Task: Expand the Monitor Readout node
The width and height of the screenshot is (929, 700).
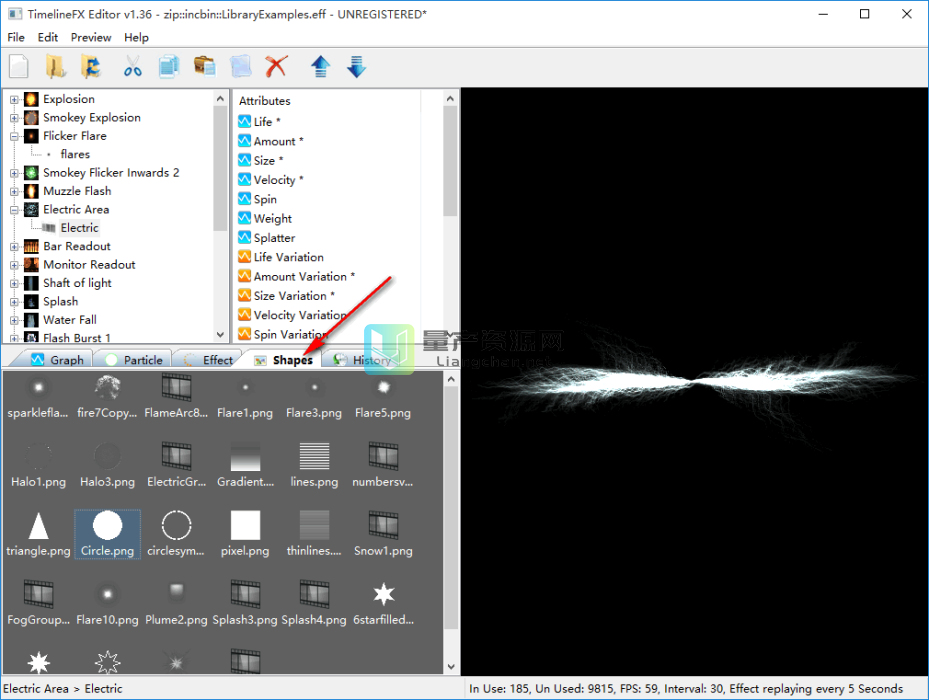Action: click(x=14, y=265)
